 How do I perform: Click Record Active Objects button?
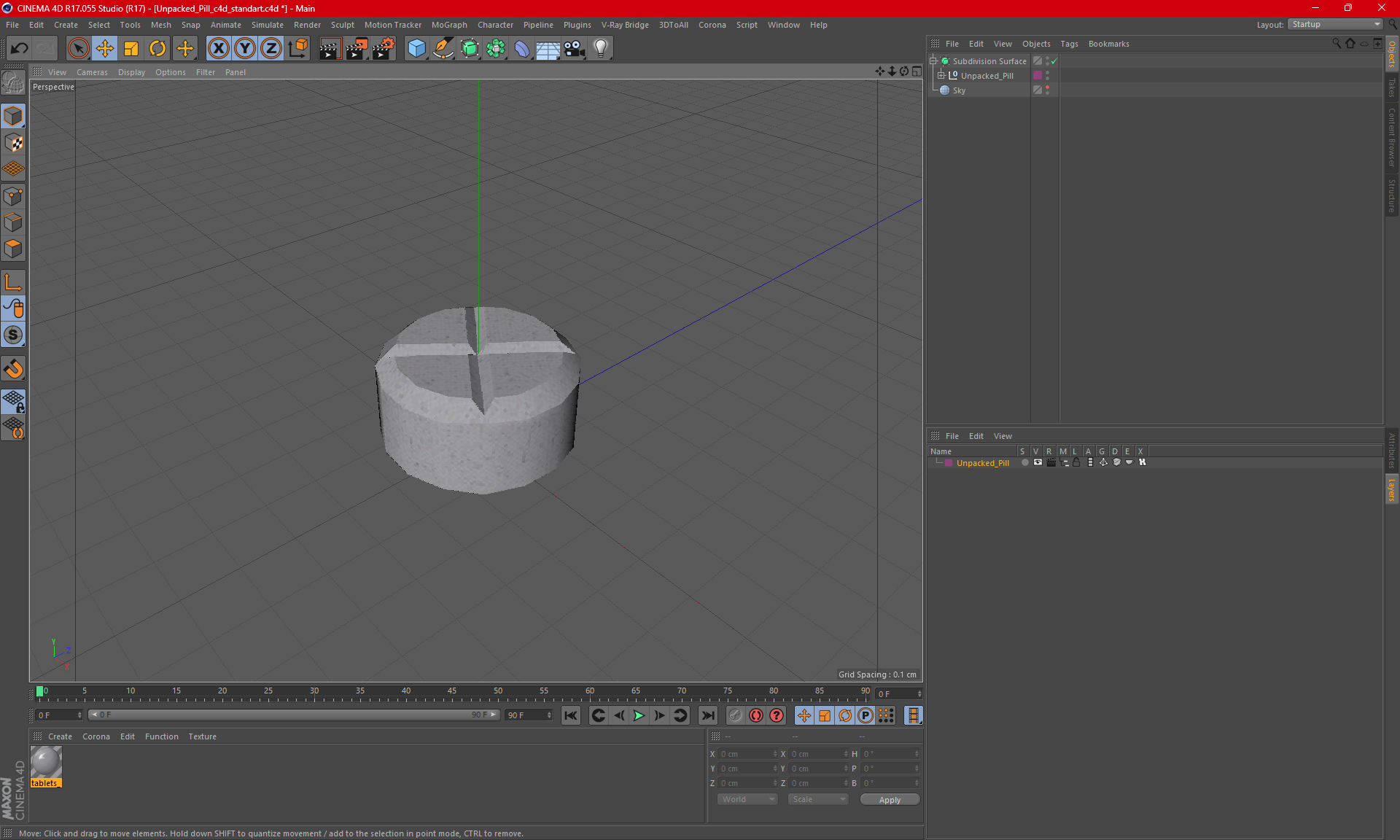(735, 715)
